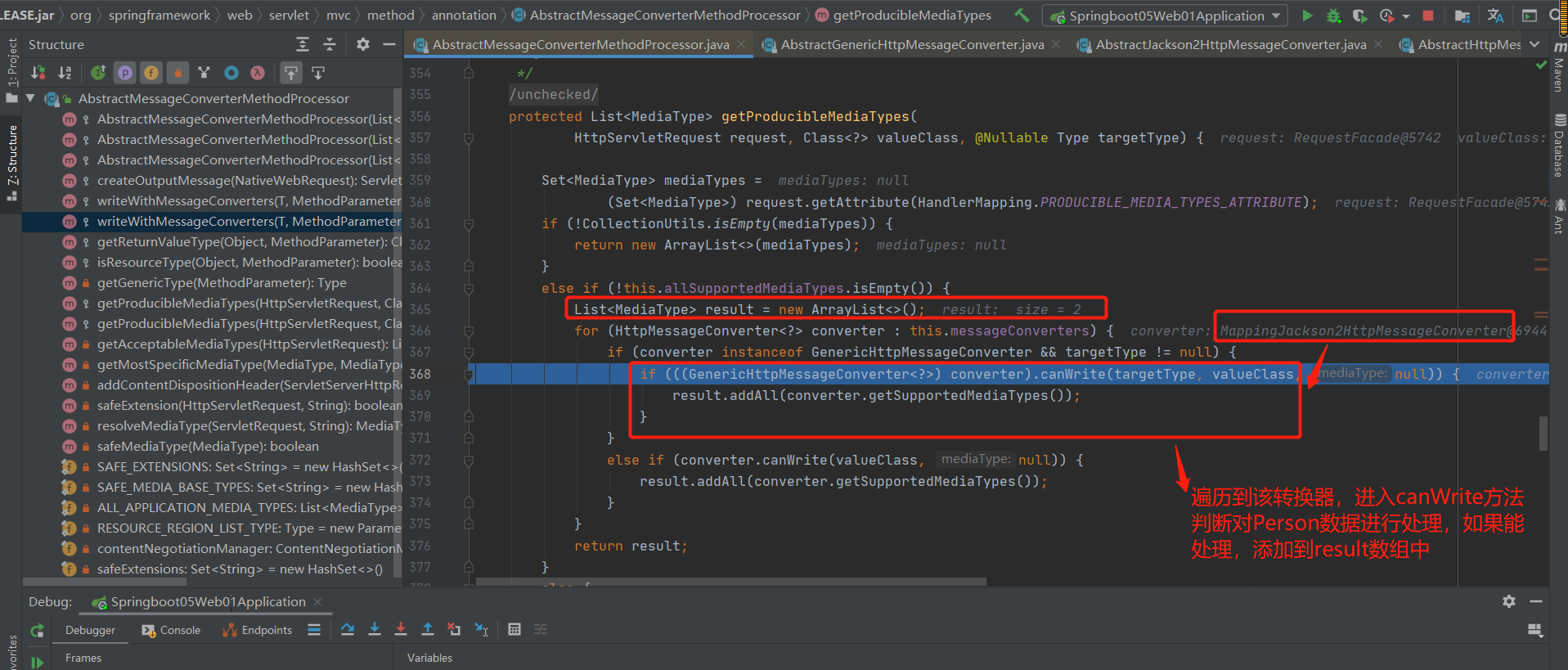The image size is (1568, 670).
Task: Open the 1: Project tool window
Action: click(11, 70)
